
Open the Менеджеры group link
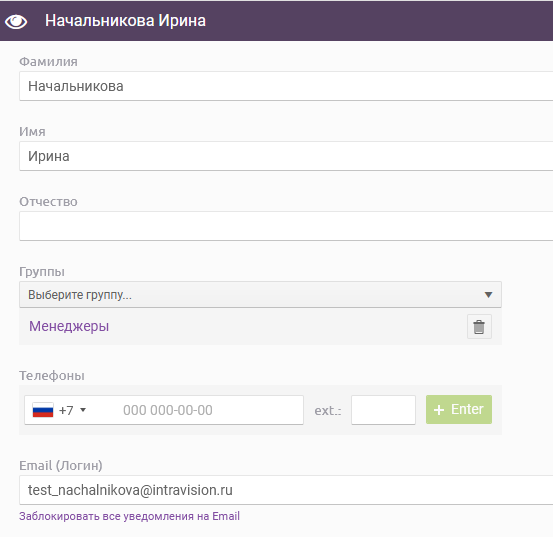69,326
